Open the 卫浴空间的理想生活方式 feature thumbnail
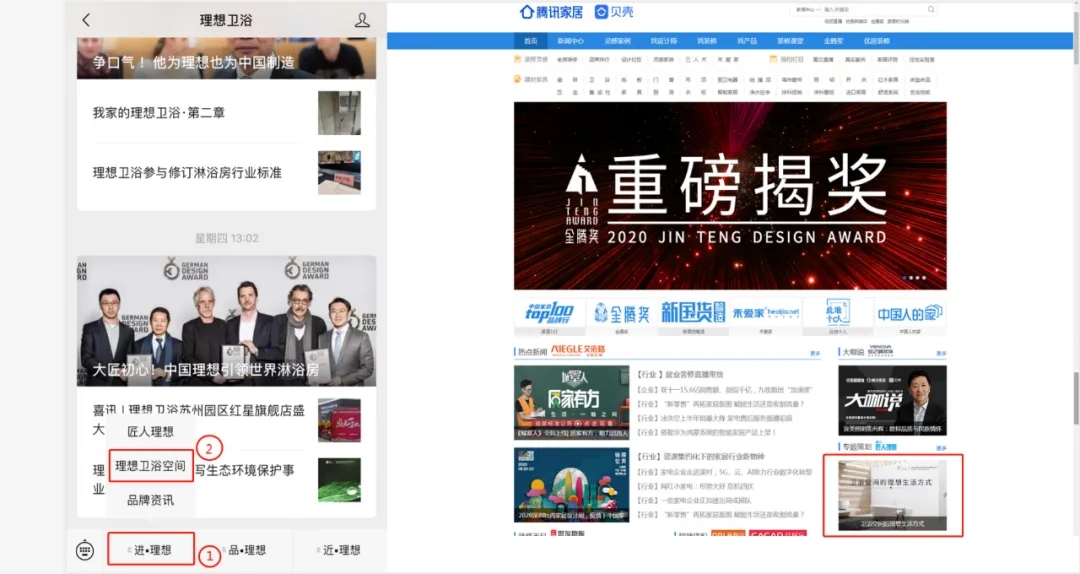Viewport: 1080px width, 574px height. coord(892,495)
